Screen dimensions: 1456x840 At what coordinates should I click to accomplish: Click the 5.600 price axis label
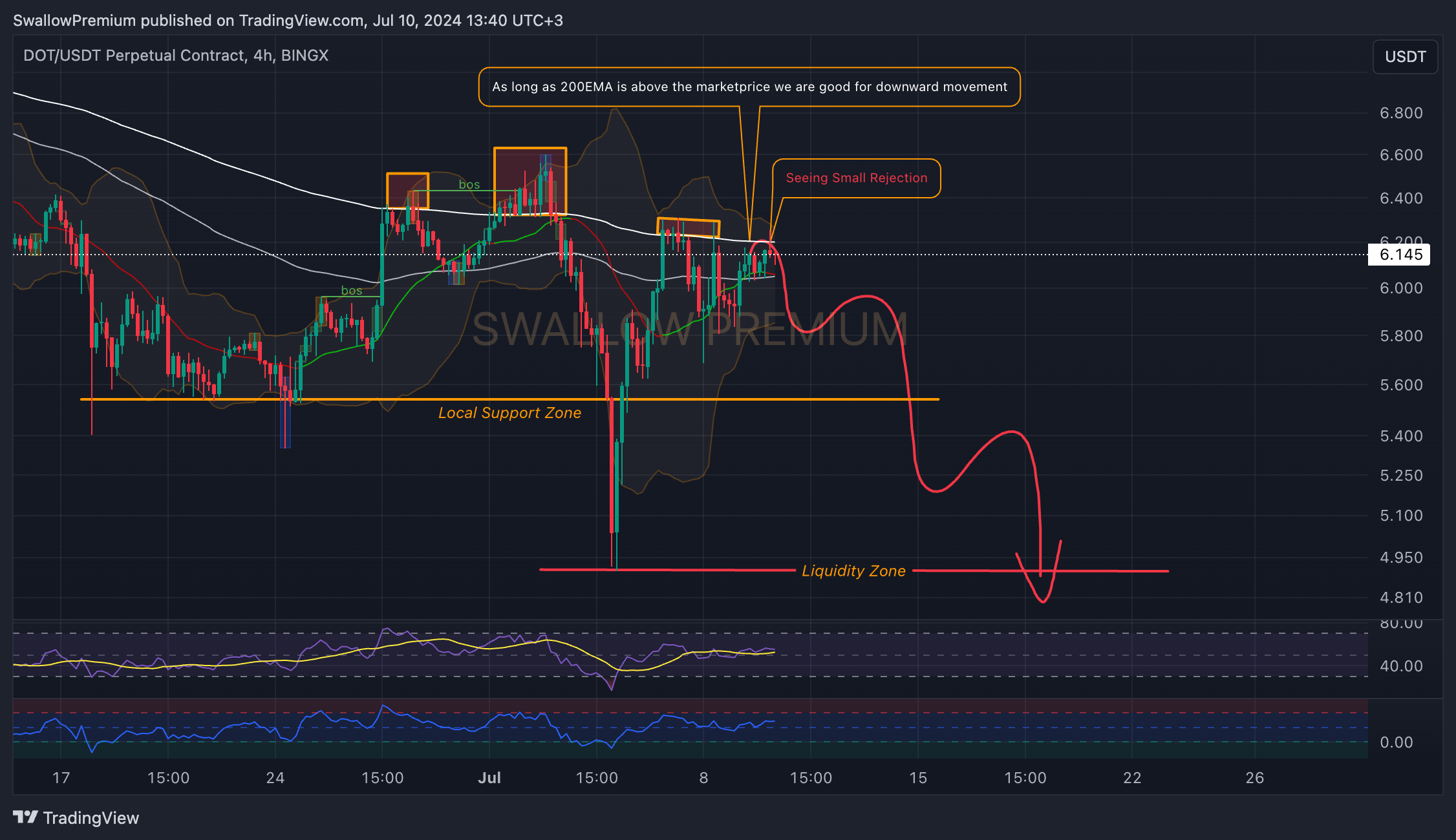[1401, 385]
